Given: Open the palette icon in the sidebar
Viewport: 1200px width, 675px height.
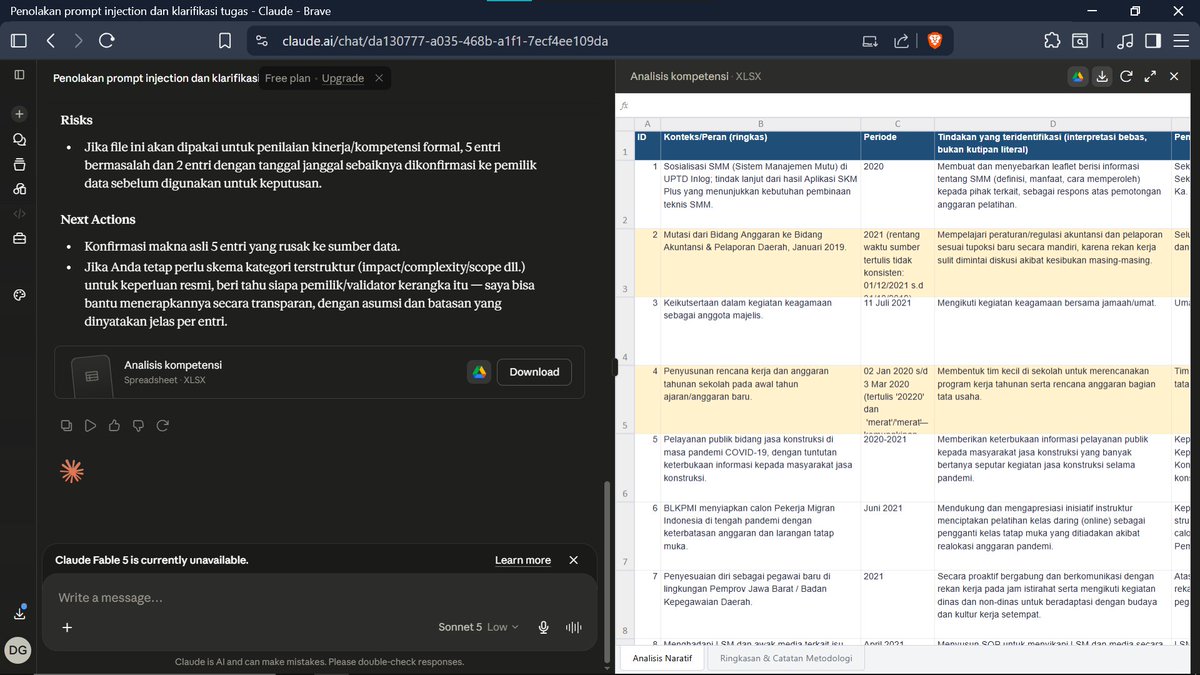Looking at the screenshot, I should 19,294.
